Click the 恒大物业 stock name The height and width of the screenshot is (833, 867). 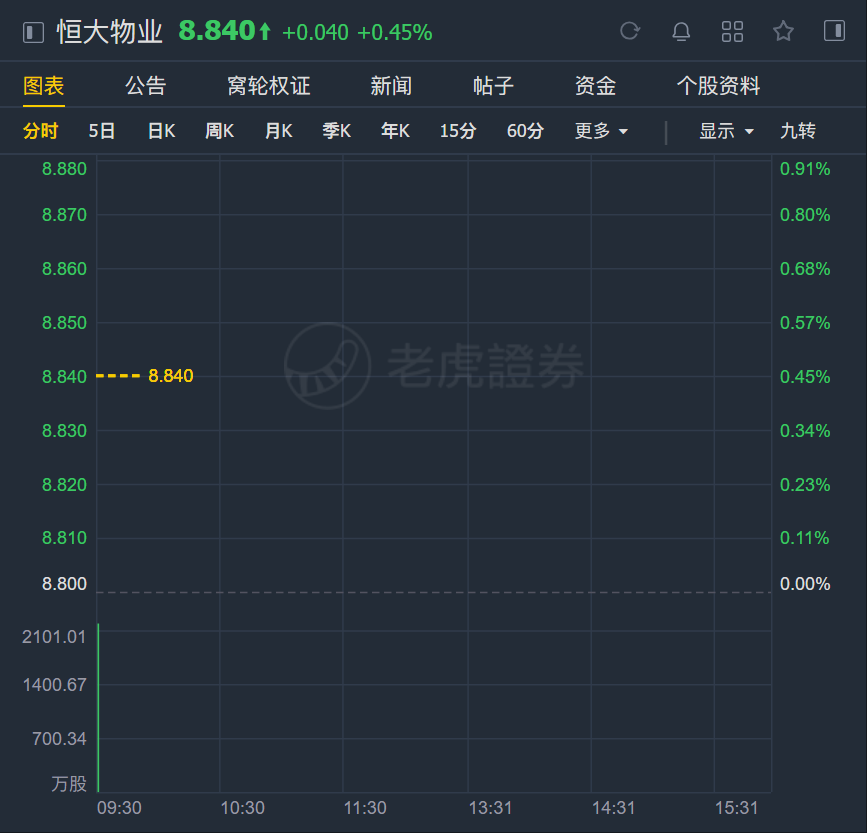[109, 32]
